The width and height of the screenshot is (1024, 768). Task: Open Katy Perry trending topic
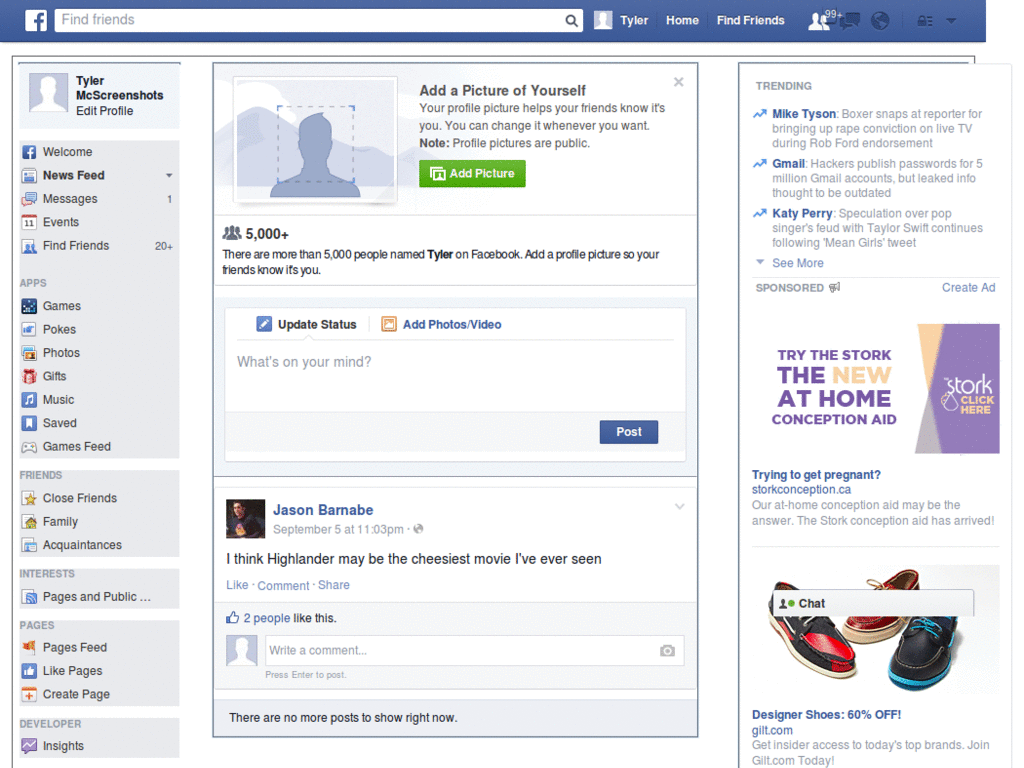802,213
